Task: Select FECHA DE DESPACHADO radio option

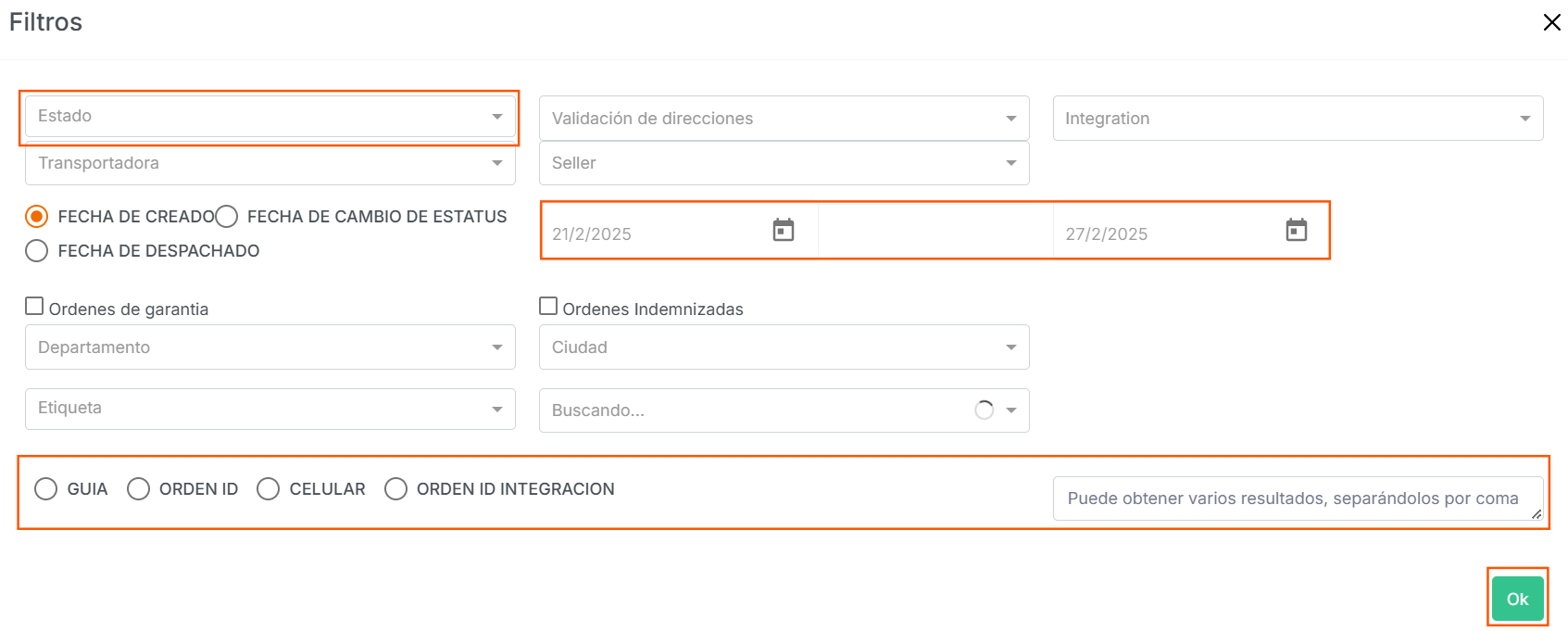Action: pyautogui.click(x=36, y=251)
